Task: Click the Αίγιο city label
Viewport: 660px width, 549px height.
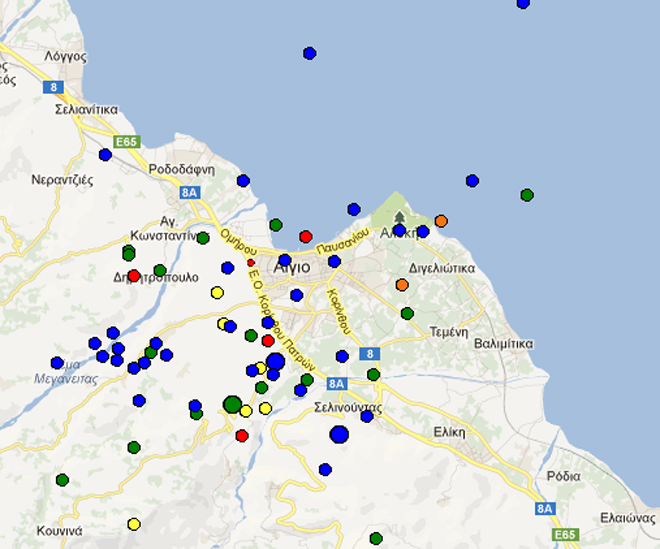Action: click(291, 268)
